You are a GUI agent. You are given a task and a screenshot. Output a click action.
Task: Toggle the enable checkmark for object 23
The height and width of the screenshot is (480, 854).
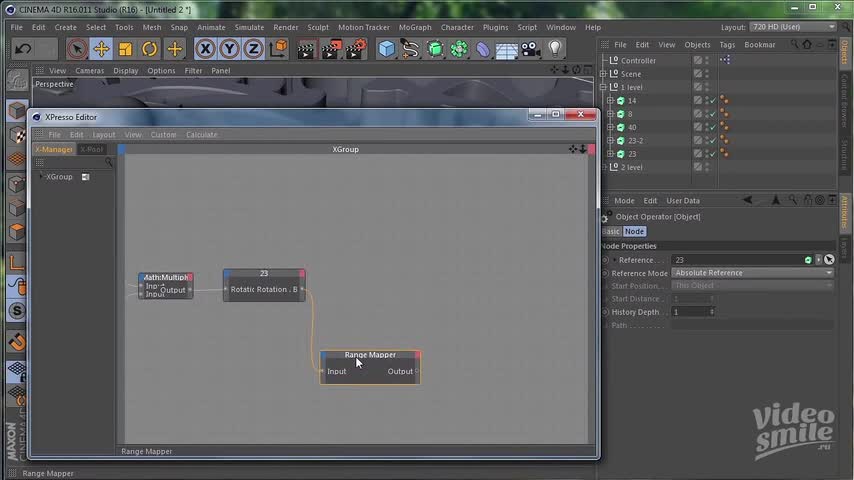[713, 154]
